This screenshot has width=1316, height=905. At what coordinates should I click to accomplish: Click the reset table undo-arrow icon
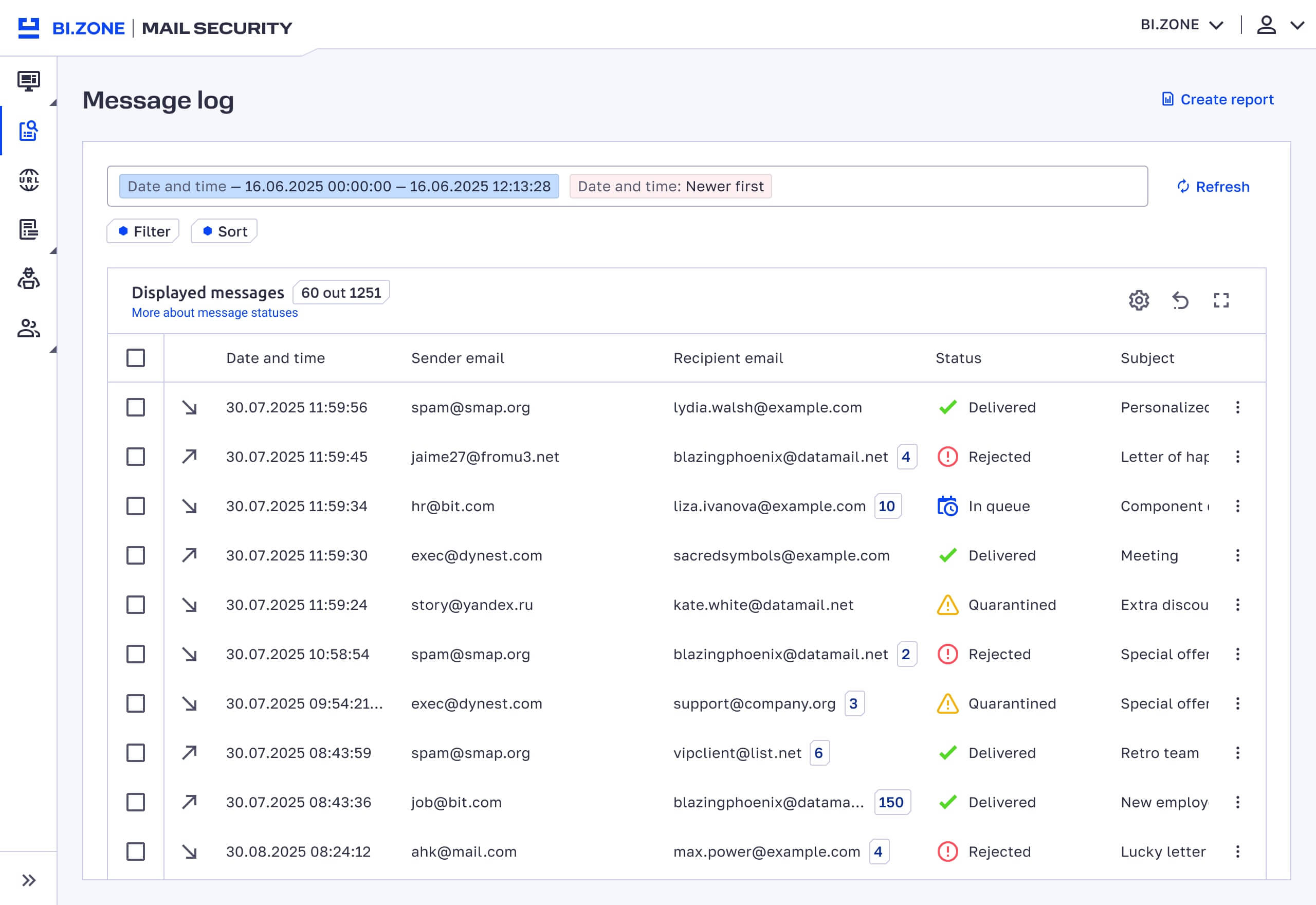click(x=1180, y=300)
